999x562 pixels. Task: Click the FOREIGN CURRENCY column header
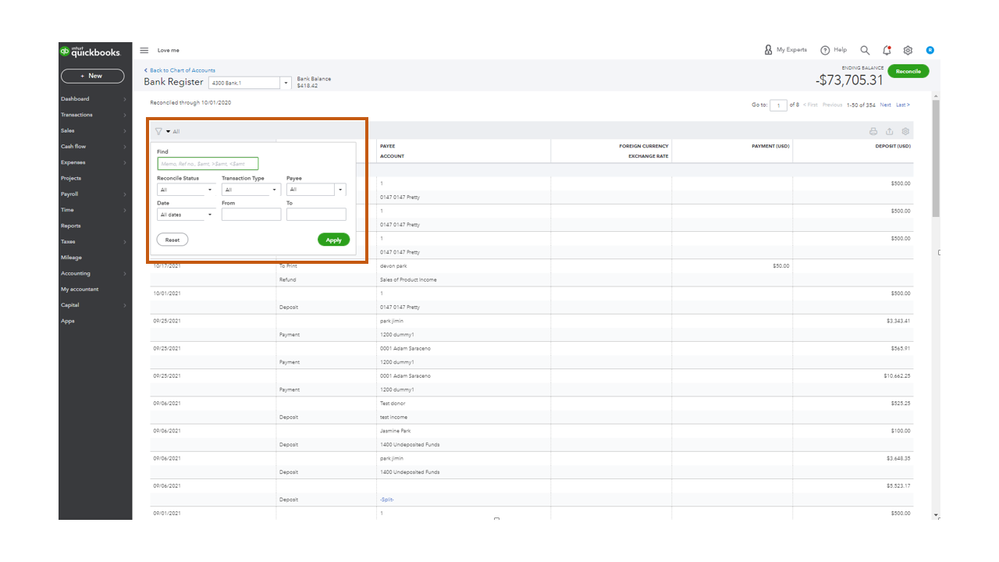click(643, 147)
